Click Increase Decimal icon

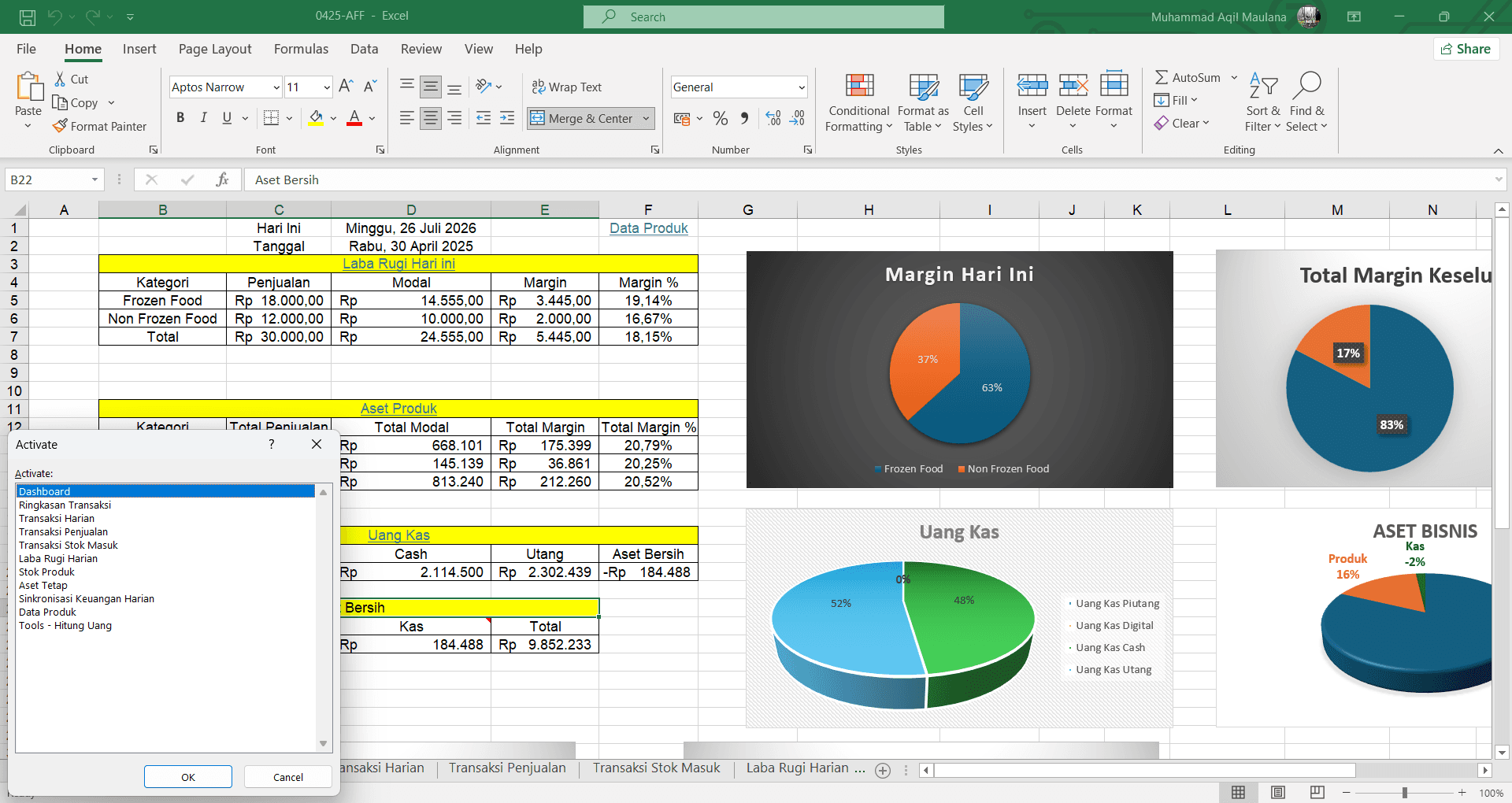[773, 118]
